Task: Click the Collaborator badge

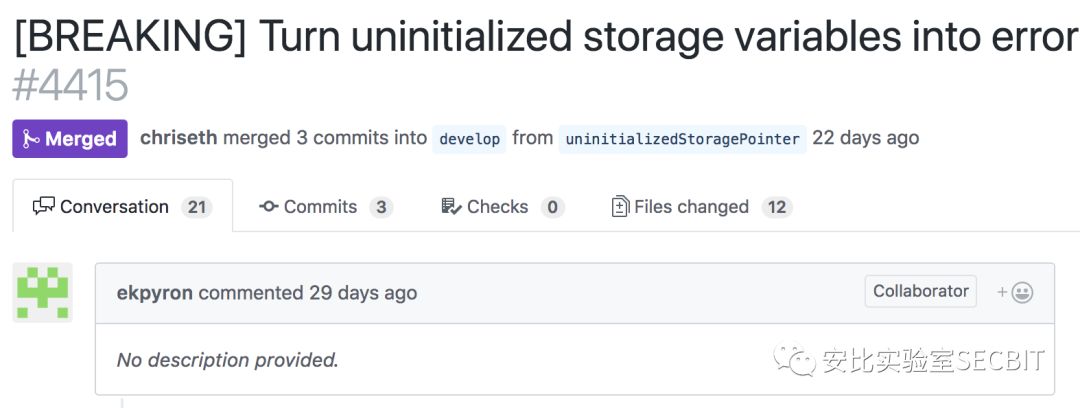Action: click(x=920, y=291)
